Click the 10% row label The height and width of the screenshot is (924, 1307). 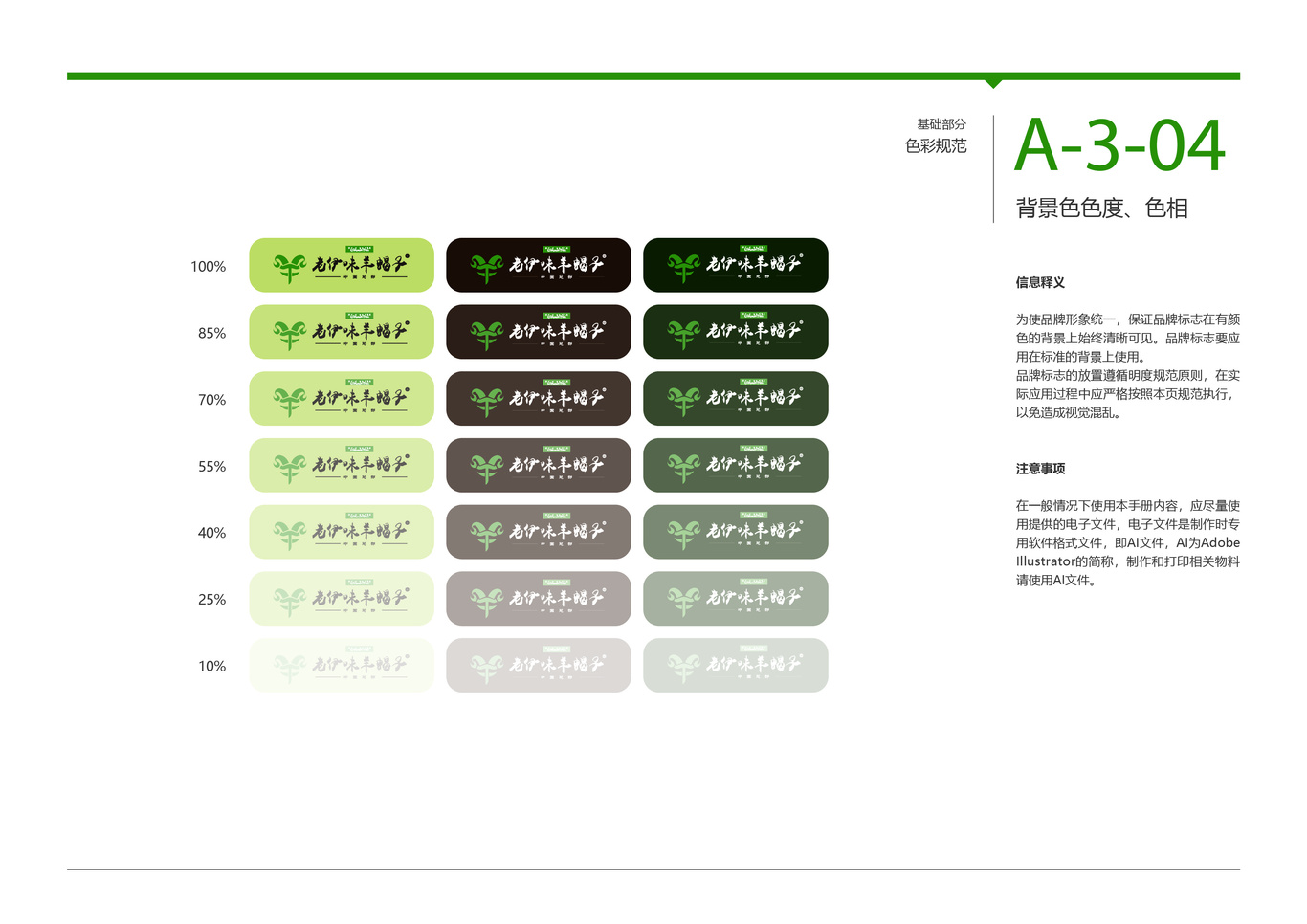point(212,667)
